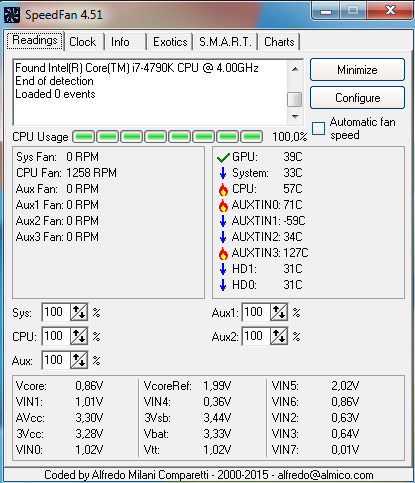Click the blue arrow icon beside AUXTIN2

223,237
